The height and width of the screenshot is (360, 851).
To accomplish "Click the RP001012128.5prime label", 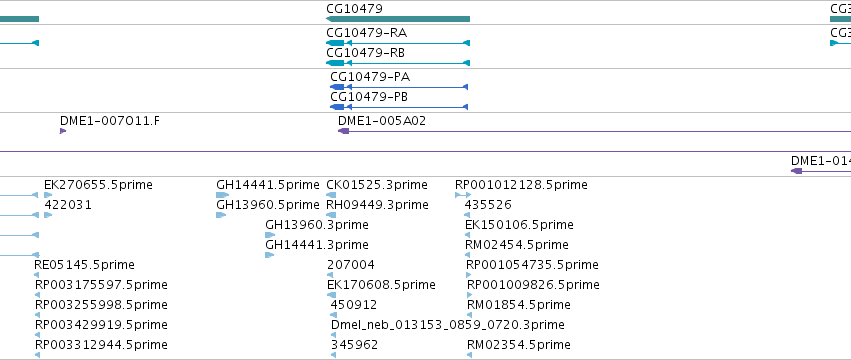I will (x=522, y=185).
